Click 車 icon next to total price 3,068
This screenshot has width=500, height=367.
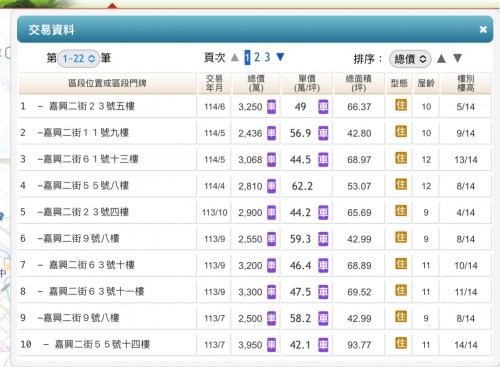(x=271, y=159)
